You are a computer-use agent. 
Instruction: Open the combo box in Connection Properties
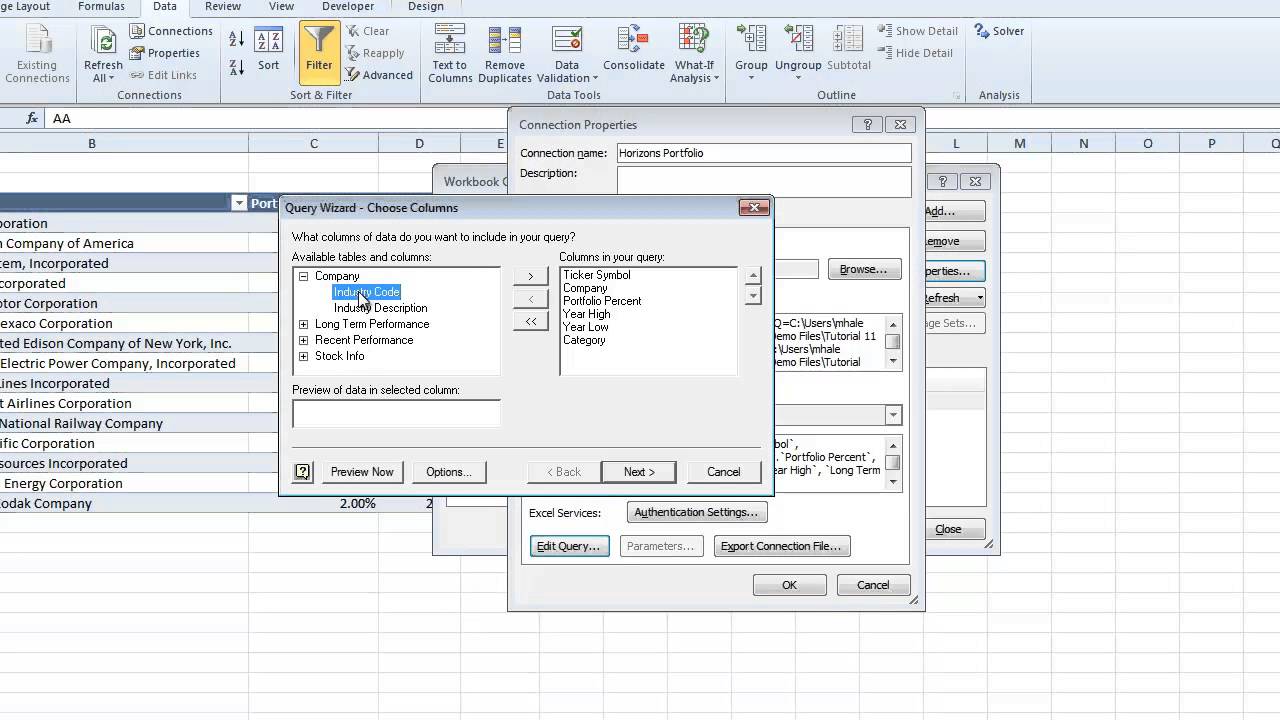893,415
